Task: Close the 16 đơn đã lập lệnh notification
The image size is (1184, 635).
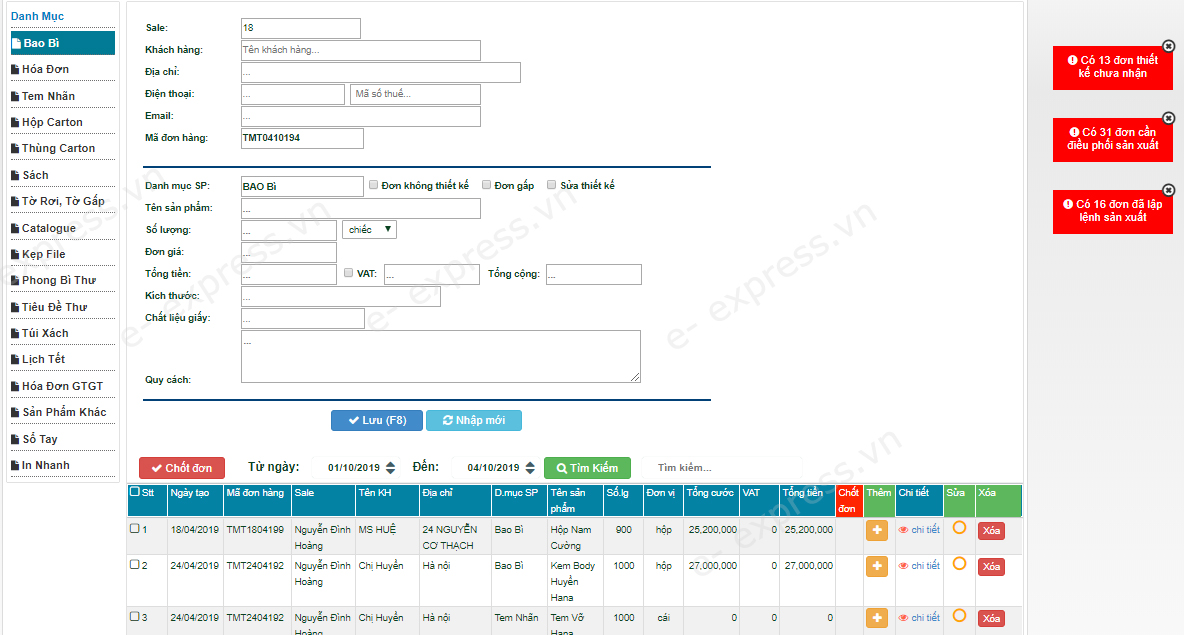Action: point(1168,190)
